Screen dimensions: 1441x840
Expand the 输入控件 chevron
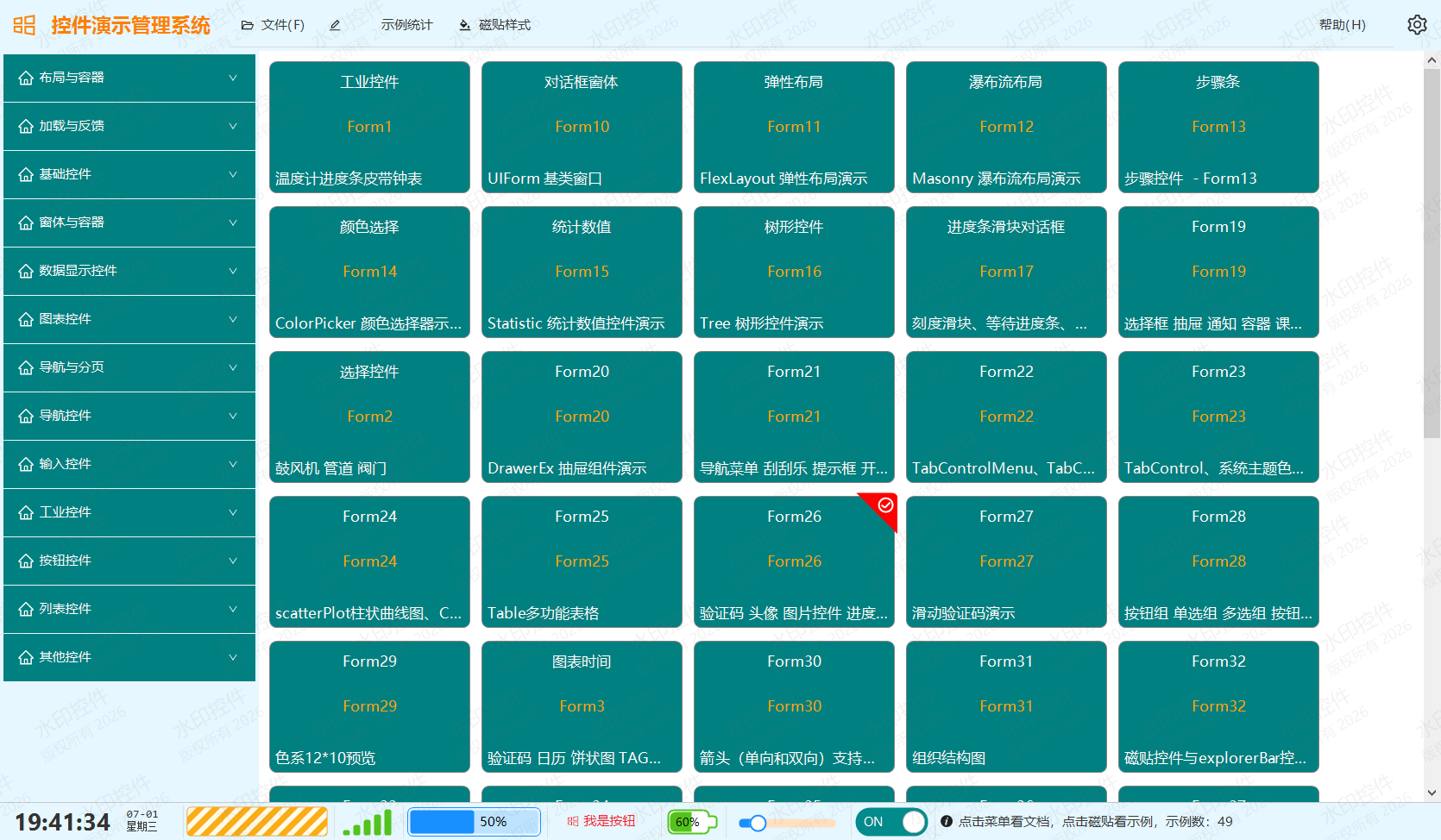click(233, 464)
